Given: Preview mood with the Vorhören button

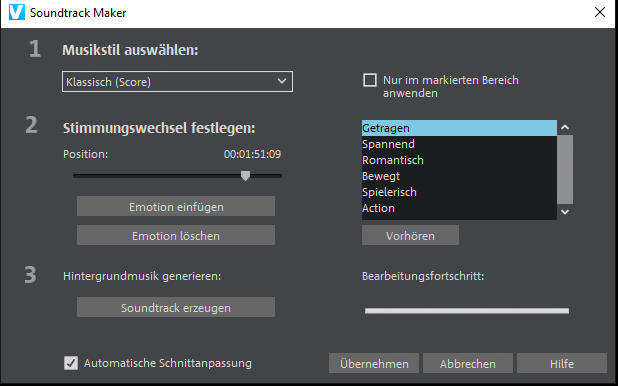Looking at the screenshot, I should pyautogui.click(x=410, y=235).
